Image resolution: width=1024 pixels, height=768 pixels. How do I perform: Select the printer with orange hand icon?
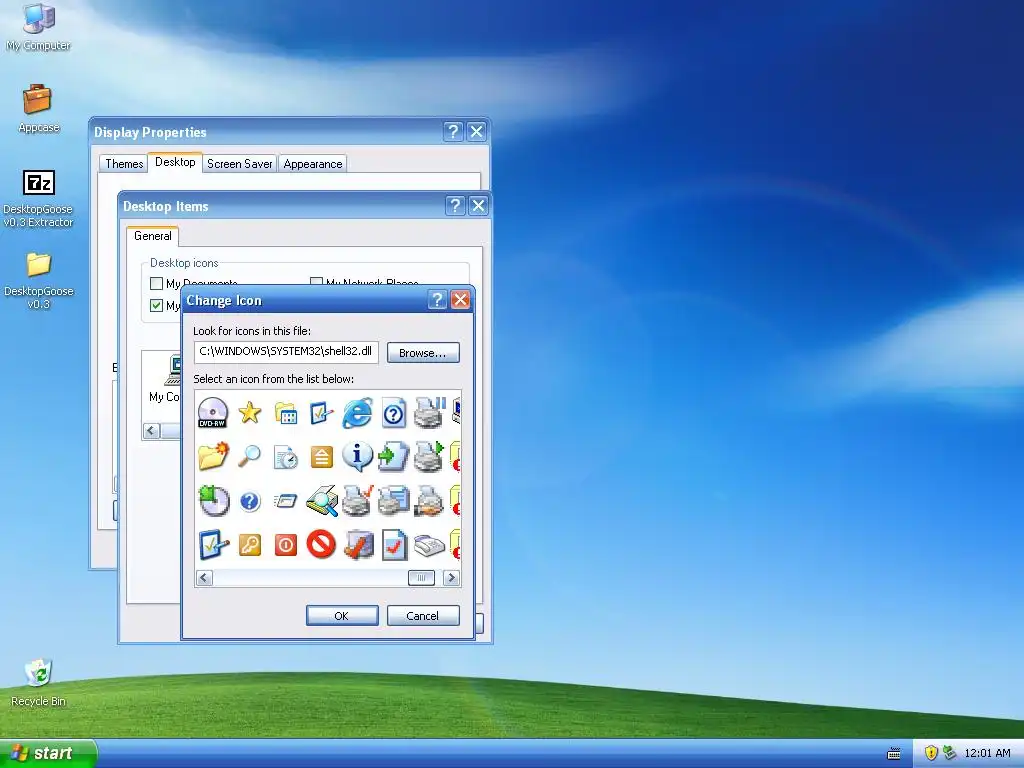click(x=429, y=500)
